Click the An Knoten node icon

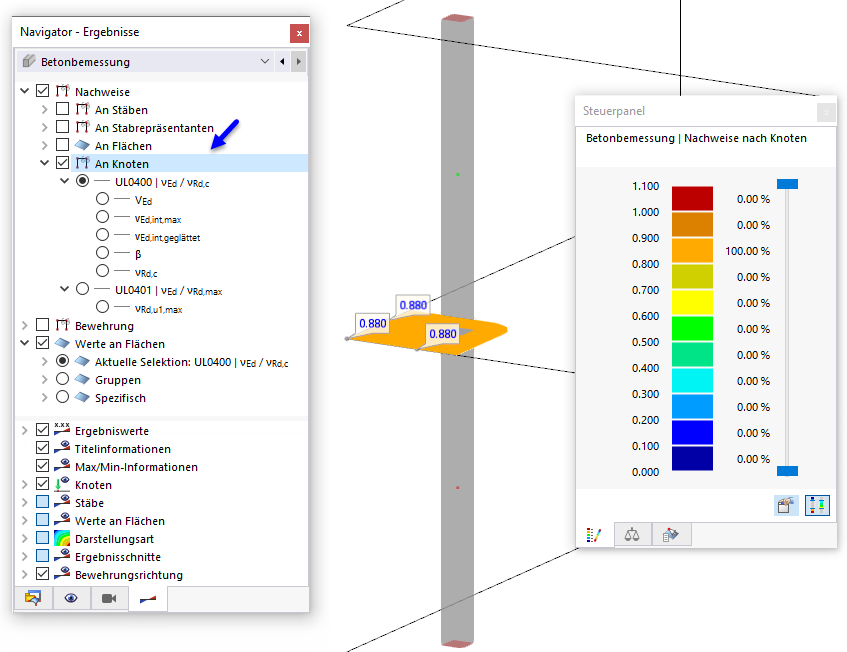[83, 163]
